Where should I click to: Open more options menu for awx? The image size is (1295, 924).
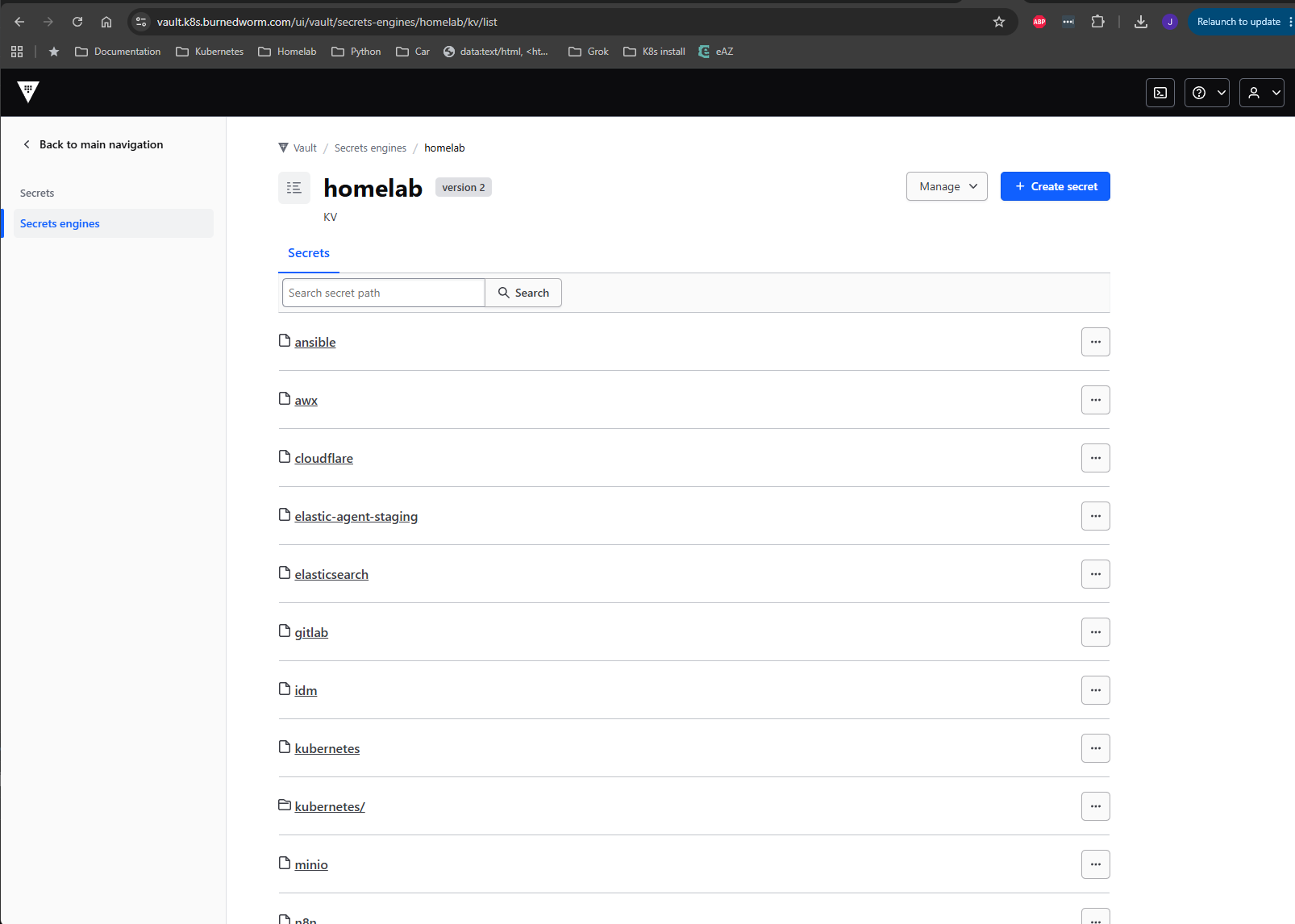(1095, 400)
